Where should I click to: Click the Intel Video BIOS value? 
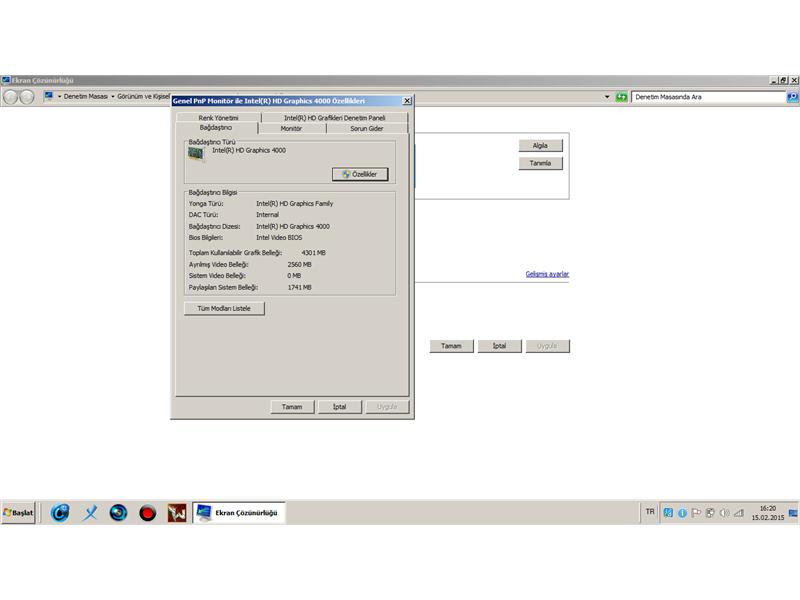tap(279, 238)
